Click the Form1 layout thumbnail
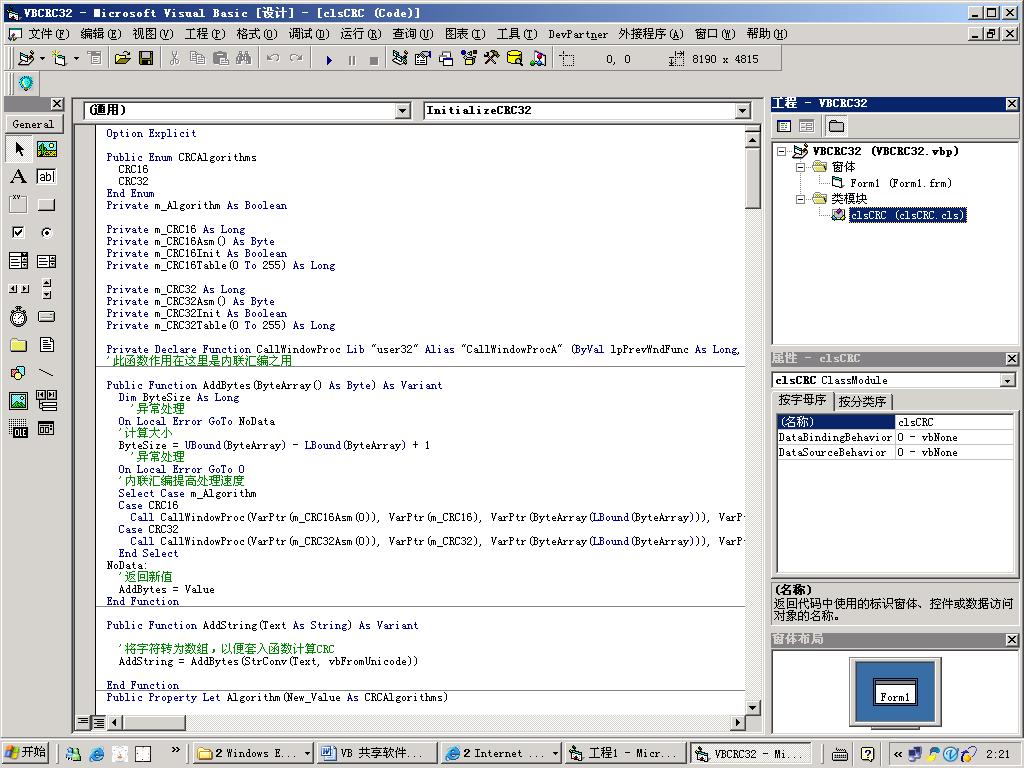 894,694
